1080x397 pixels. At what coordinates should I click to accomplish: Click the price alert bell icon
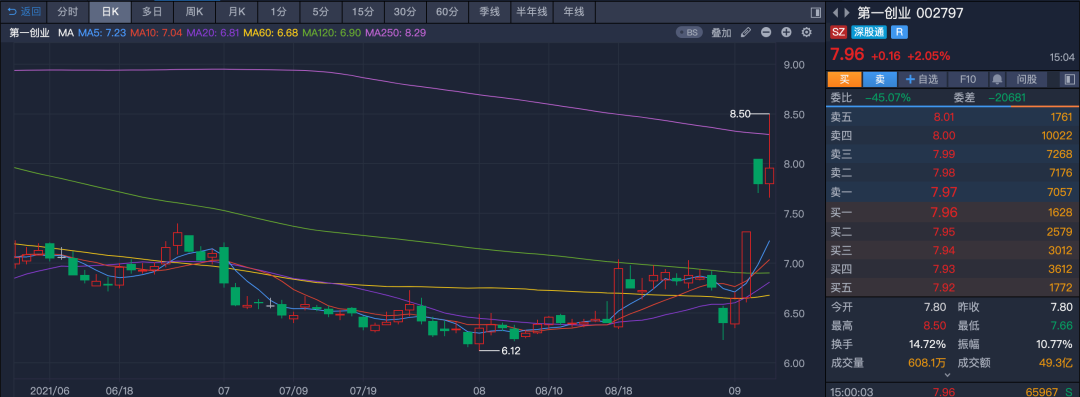click(996, 79)
